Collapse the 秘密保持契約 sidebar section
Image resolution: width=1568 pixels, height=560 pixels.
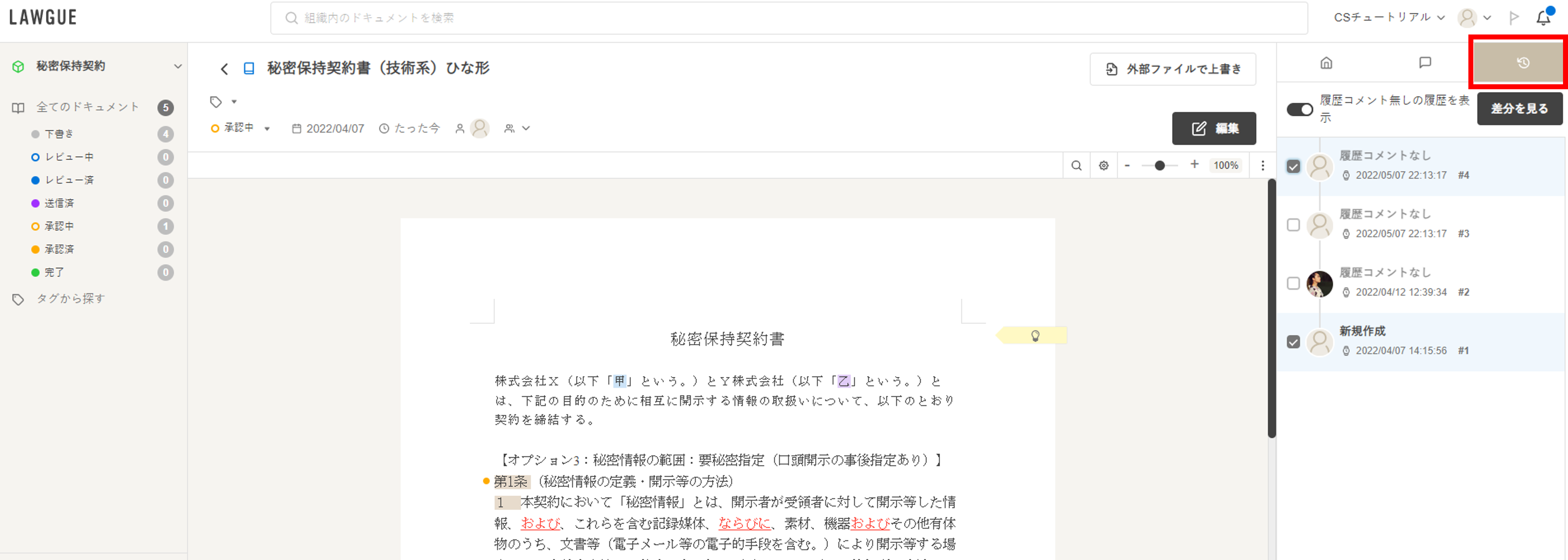(177, 66)
